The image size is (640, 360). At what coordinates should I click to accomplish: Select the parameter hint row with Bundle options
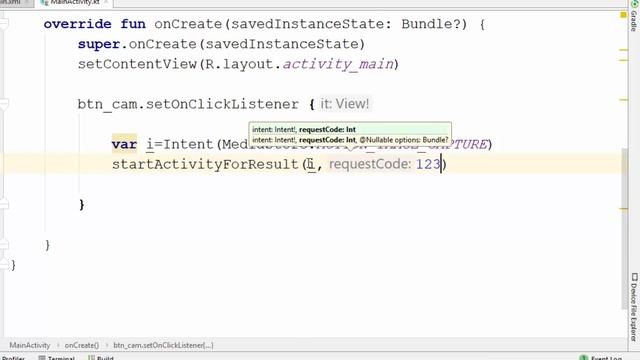pyautogui.click(x=350, y=140)
